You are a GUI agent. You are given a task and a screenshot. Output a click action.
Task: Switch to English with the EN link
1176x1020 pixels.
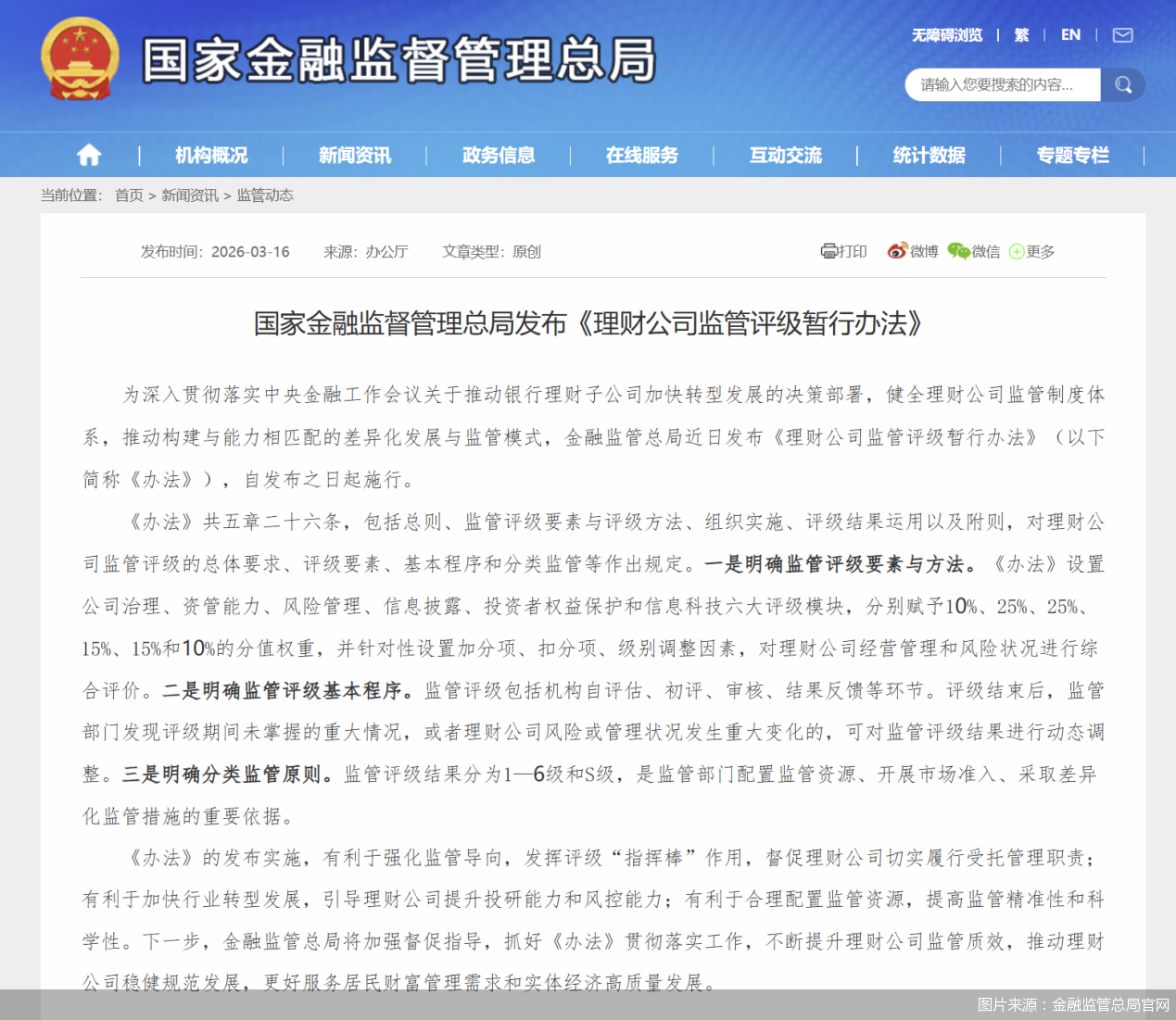coord(1070,35)
